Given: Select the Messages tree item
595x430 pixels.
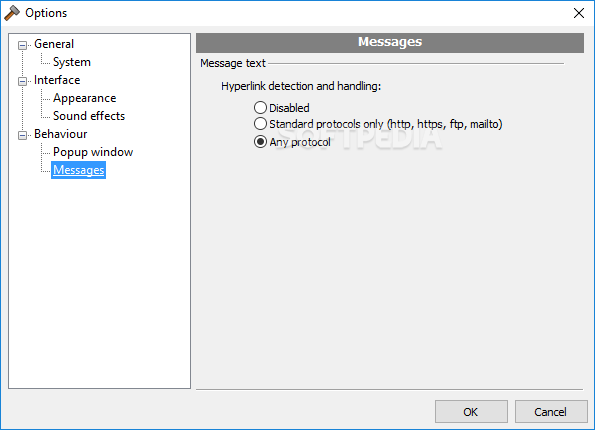Looking at the screenshot, I should pos(79,170).
